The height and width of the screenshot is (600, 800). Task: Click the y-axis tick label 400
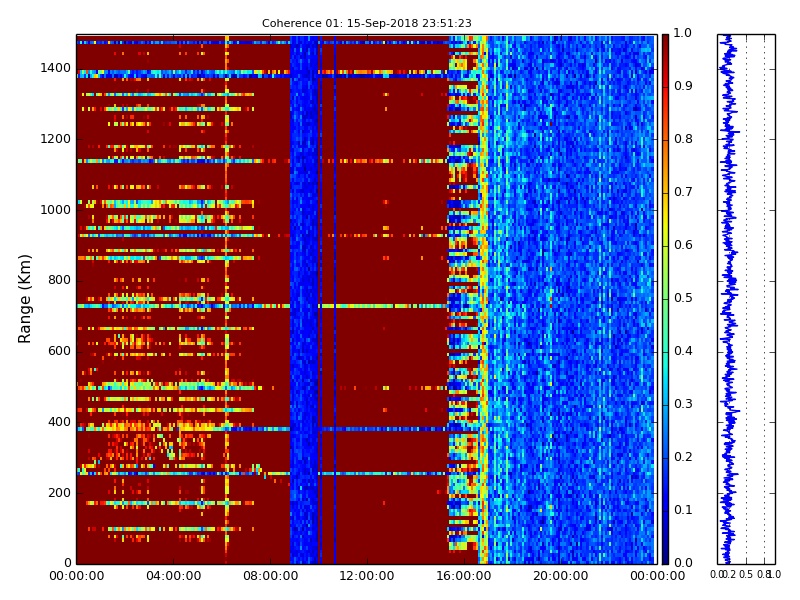pyautogui.click(x=59, y=422)
